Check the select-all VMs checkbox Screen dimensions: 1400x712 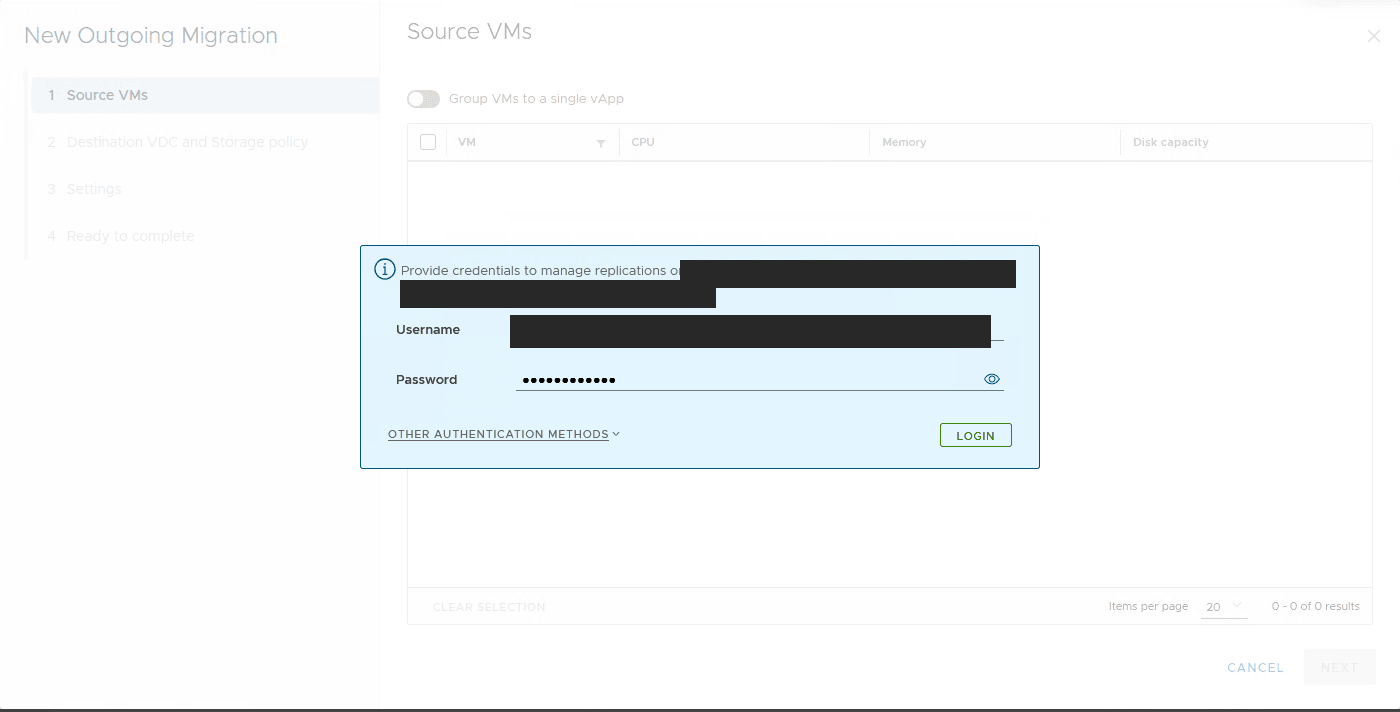428,142
